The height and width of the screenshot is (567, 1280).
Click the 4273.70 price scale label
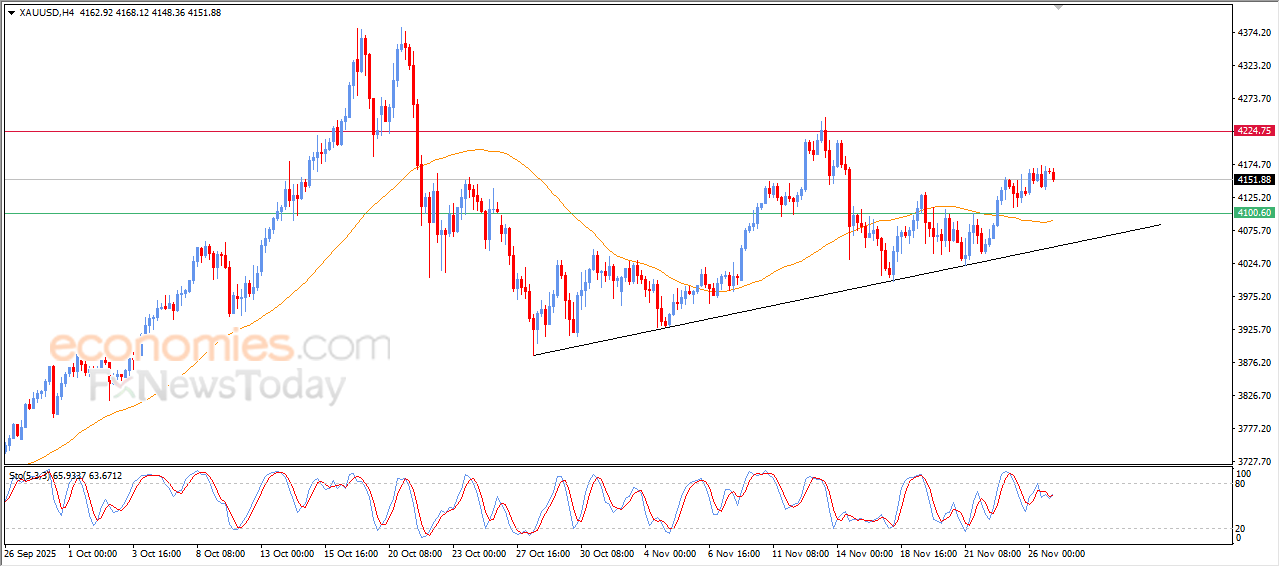coord(1254,99)
